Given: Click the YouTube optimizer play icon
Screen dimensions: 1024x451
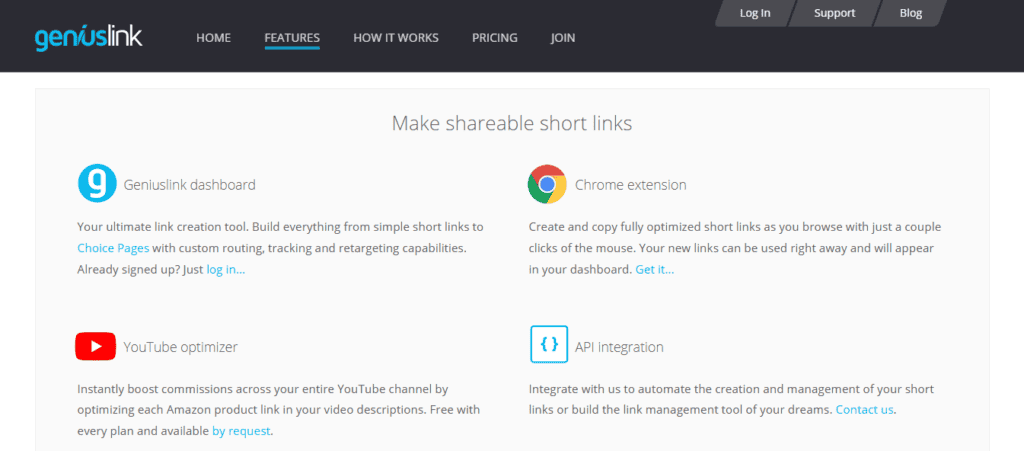Looking at the screenshot, I should [95, 347].
